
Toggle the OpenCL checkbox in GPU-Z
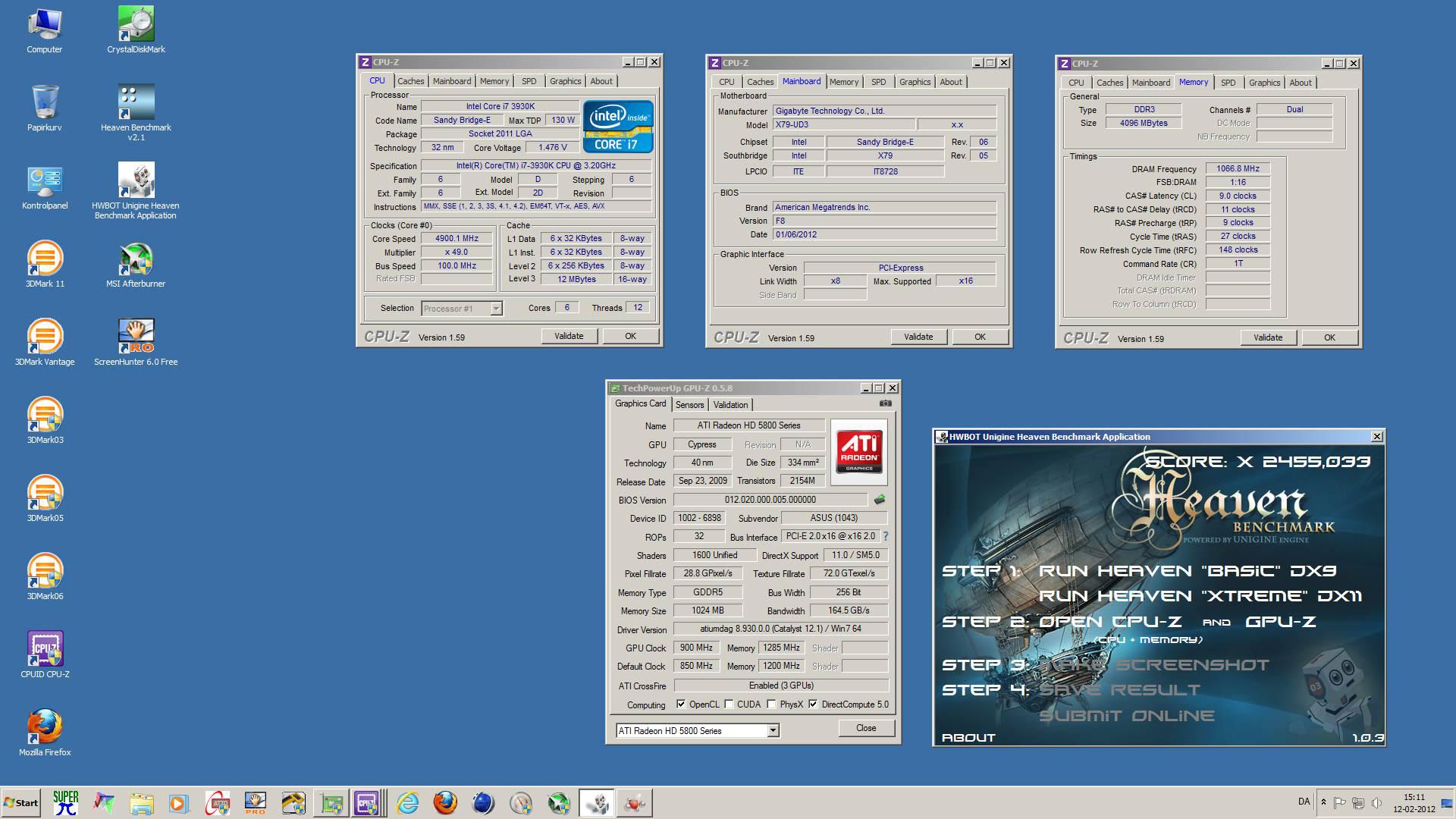pos(681,704)
